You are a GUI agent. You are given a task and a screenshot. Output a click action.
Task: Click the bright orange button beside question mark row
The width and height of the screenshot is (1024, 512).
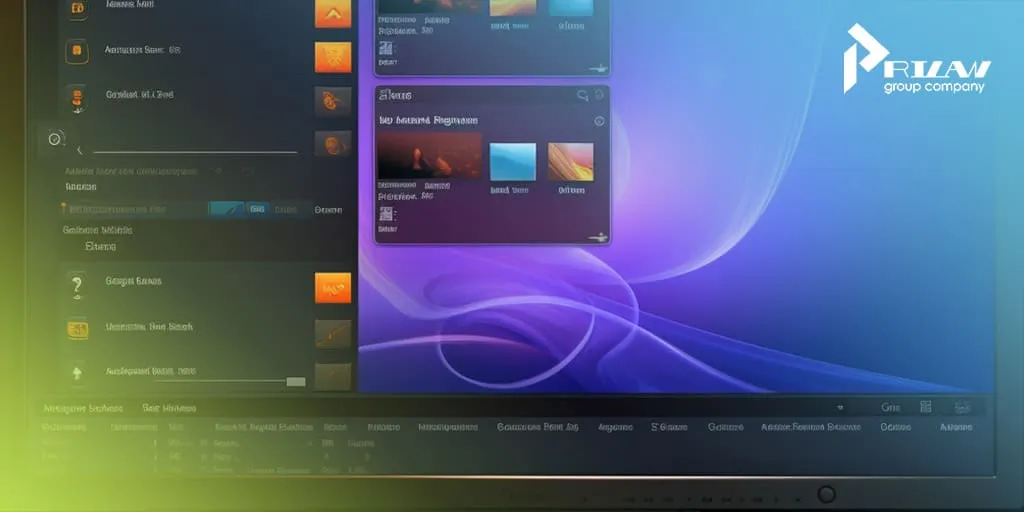pos(332,288)
